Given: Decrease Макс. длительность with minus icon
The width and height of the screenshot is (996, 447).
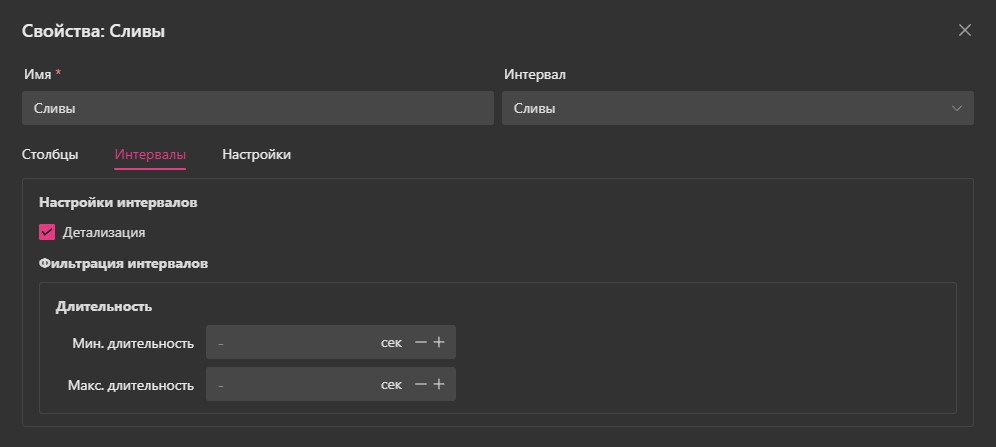Looking at the screenshot, I should pyautogui.click(x=421, y=384).
